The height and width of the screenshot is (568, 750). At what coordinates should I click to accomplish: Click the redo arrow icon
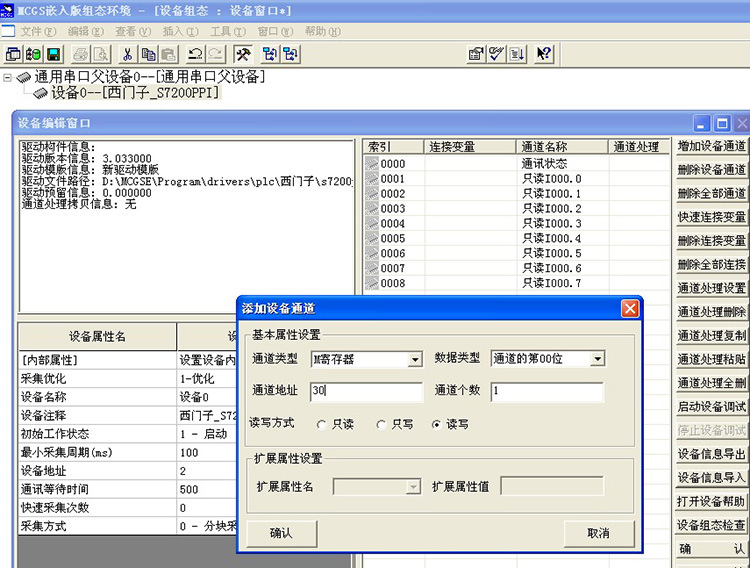pyautogui.click(x=216, y=54)
